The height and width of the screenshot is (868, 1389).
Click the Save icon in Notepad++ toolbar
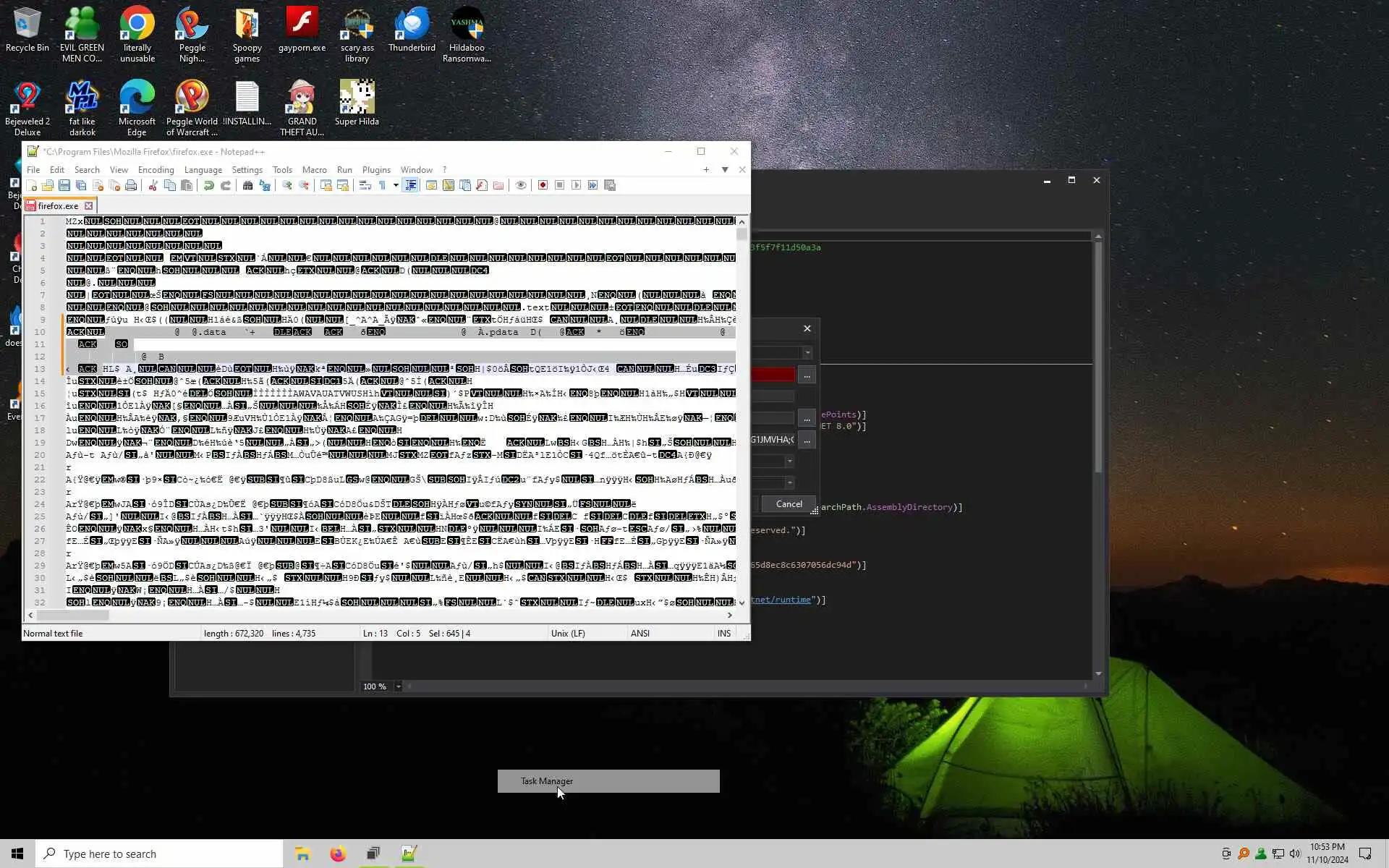[x=64, y=185]
